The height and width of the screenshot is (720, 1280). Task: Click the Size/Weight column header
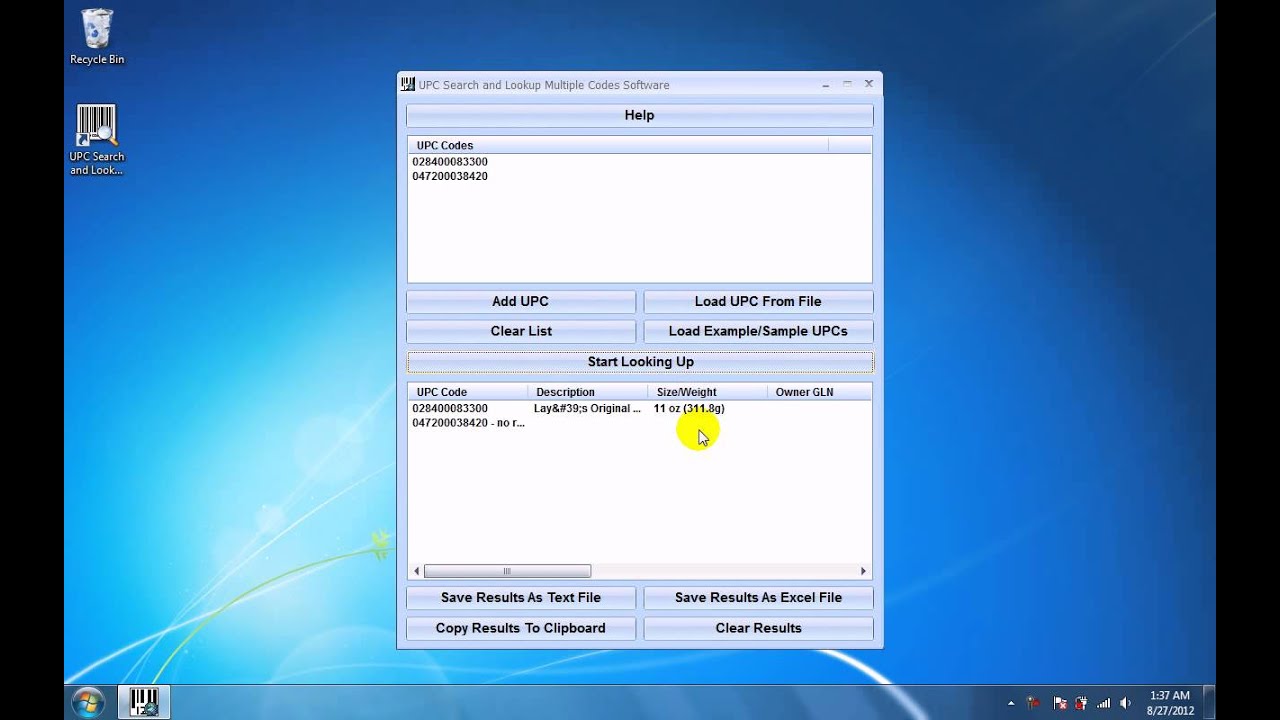707,392
